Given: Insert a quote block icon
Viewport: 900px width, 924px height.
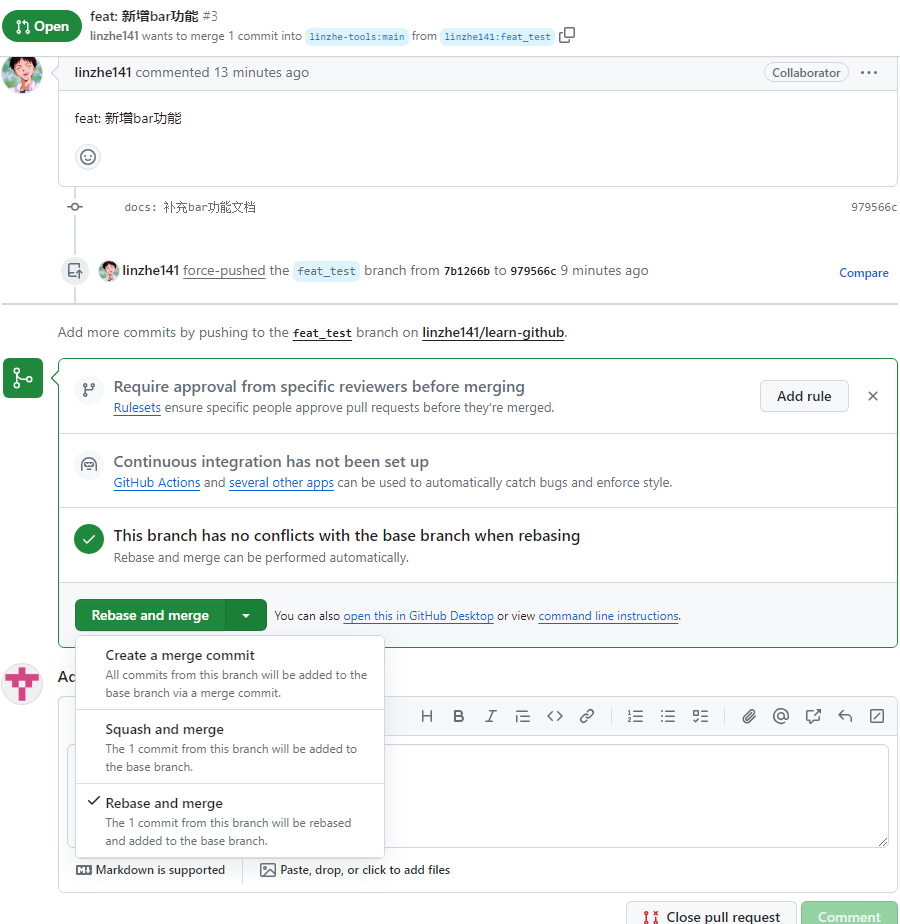Looking at the screenshot, I should pyautogui.click(x=522, y=716).
